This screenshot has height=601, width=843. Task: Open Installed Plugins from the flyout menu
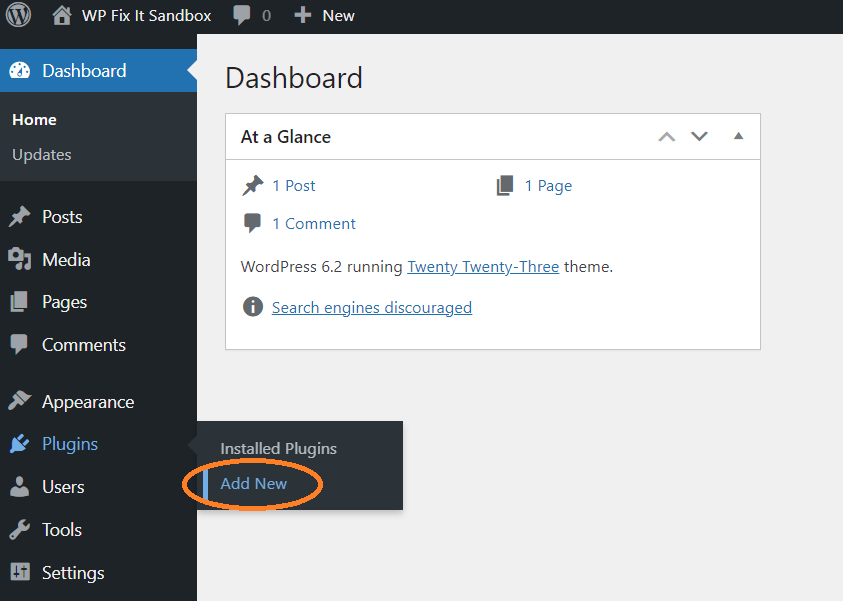[x=278, y=448]
